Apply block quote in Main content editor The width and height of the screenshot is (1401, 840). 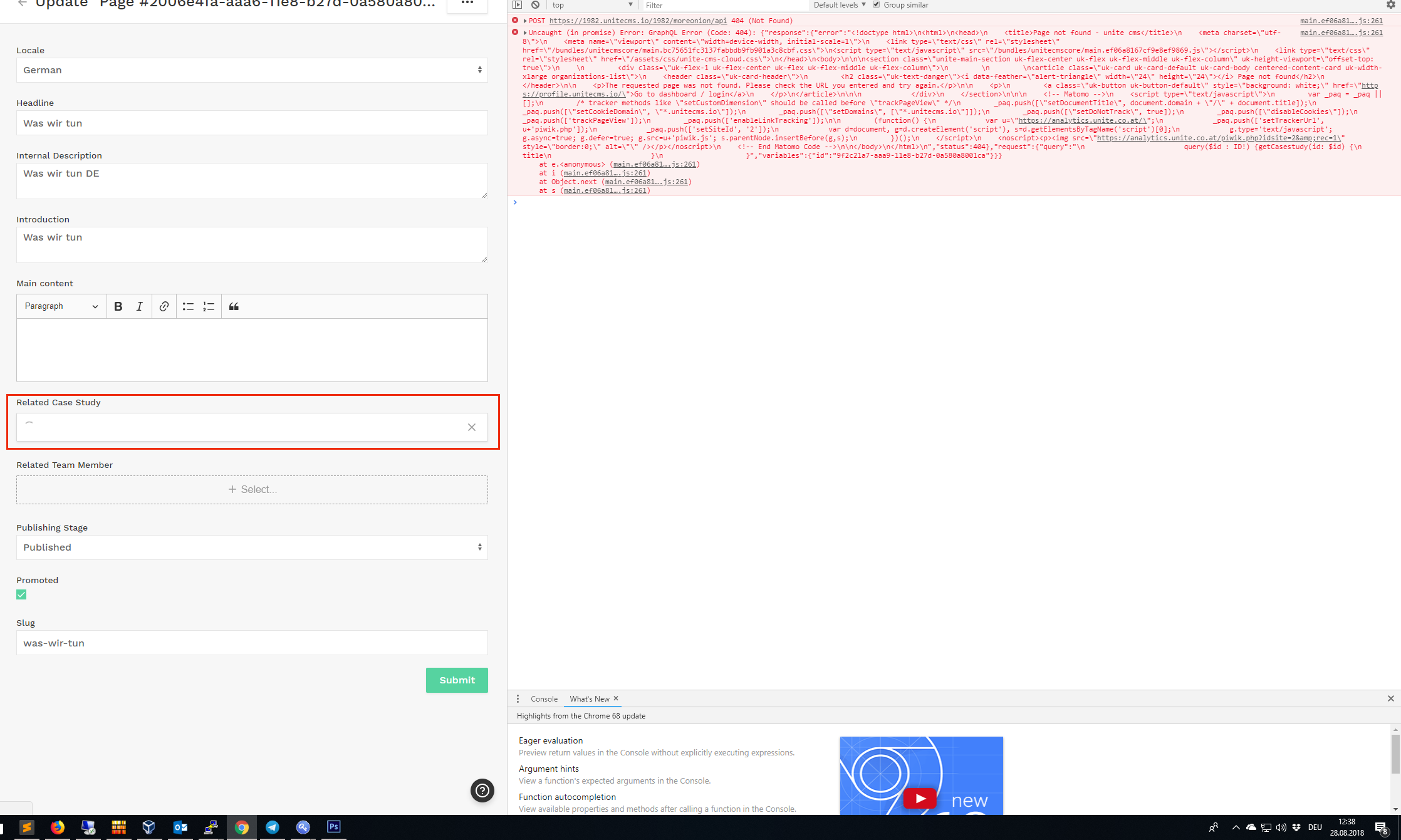click(x=234, y=306)
